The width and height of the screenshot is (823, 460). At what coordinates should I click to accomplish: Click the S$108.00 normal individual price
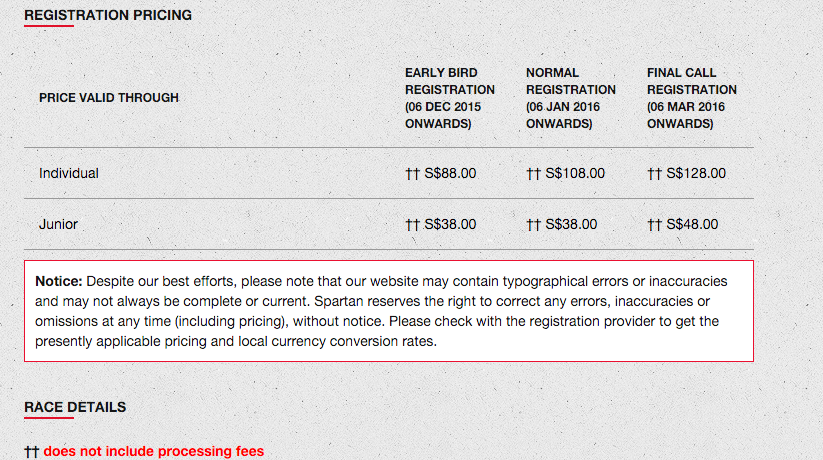tap(575, 173)
